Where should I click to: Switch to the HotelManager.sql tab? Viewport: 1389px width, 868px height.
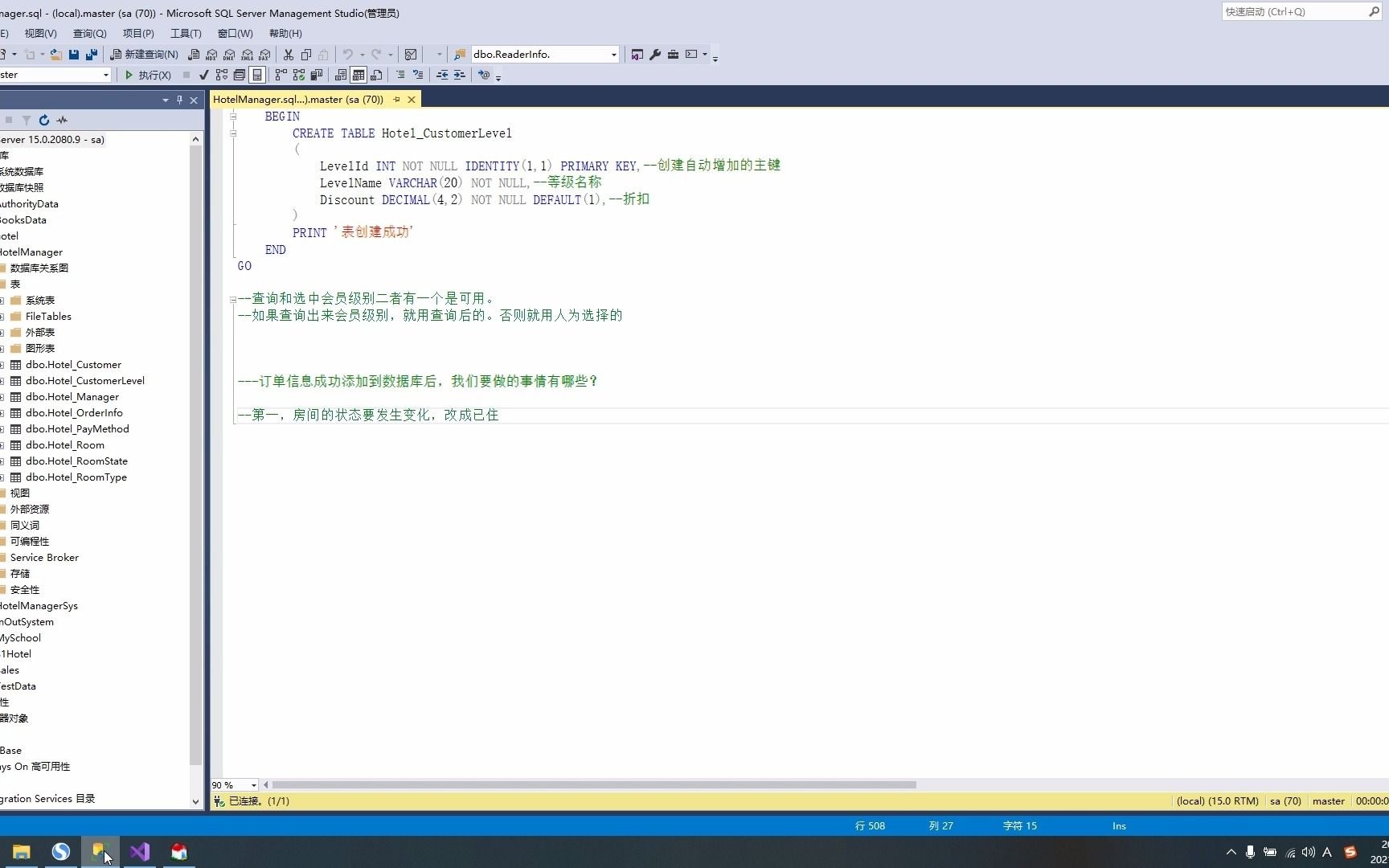[297, 99]
